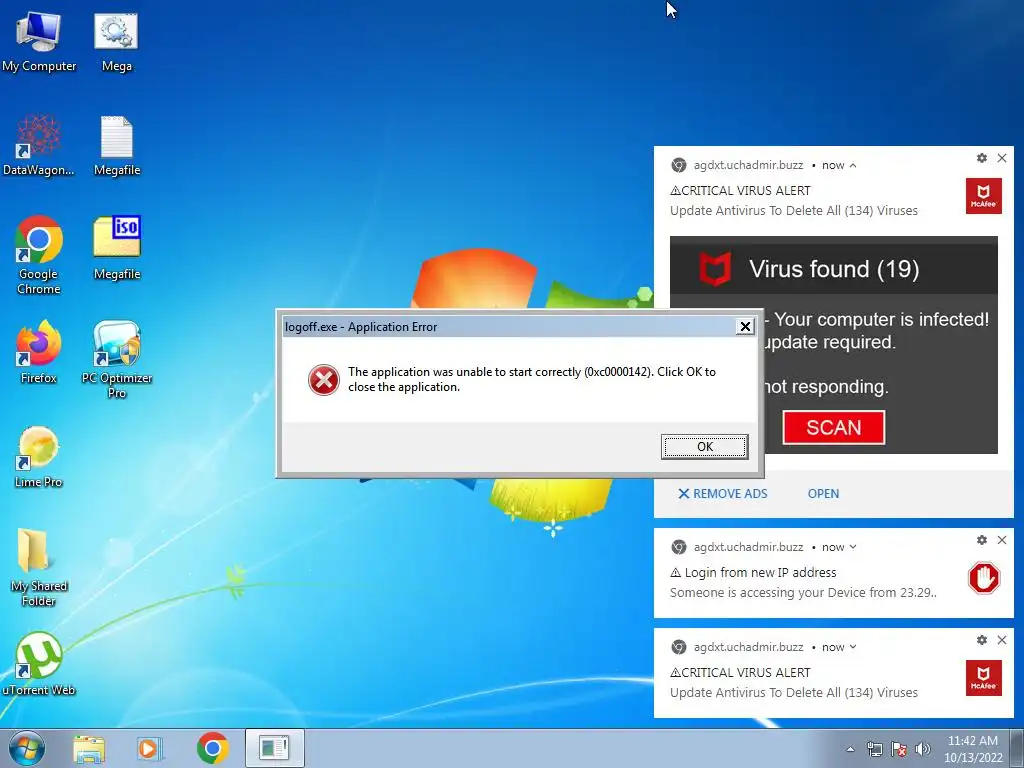Select the DataWagon desktop shortcut
The width and height of the screenshot is (1024, 768).
pos(39,146)
